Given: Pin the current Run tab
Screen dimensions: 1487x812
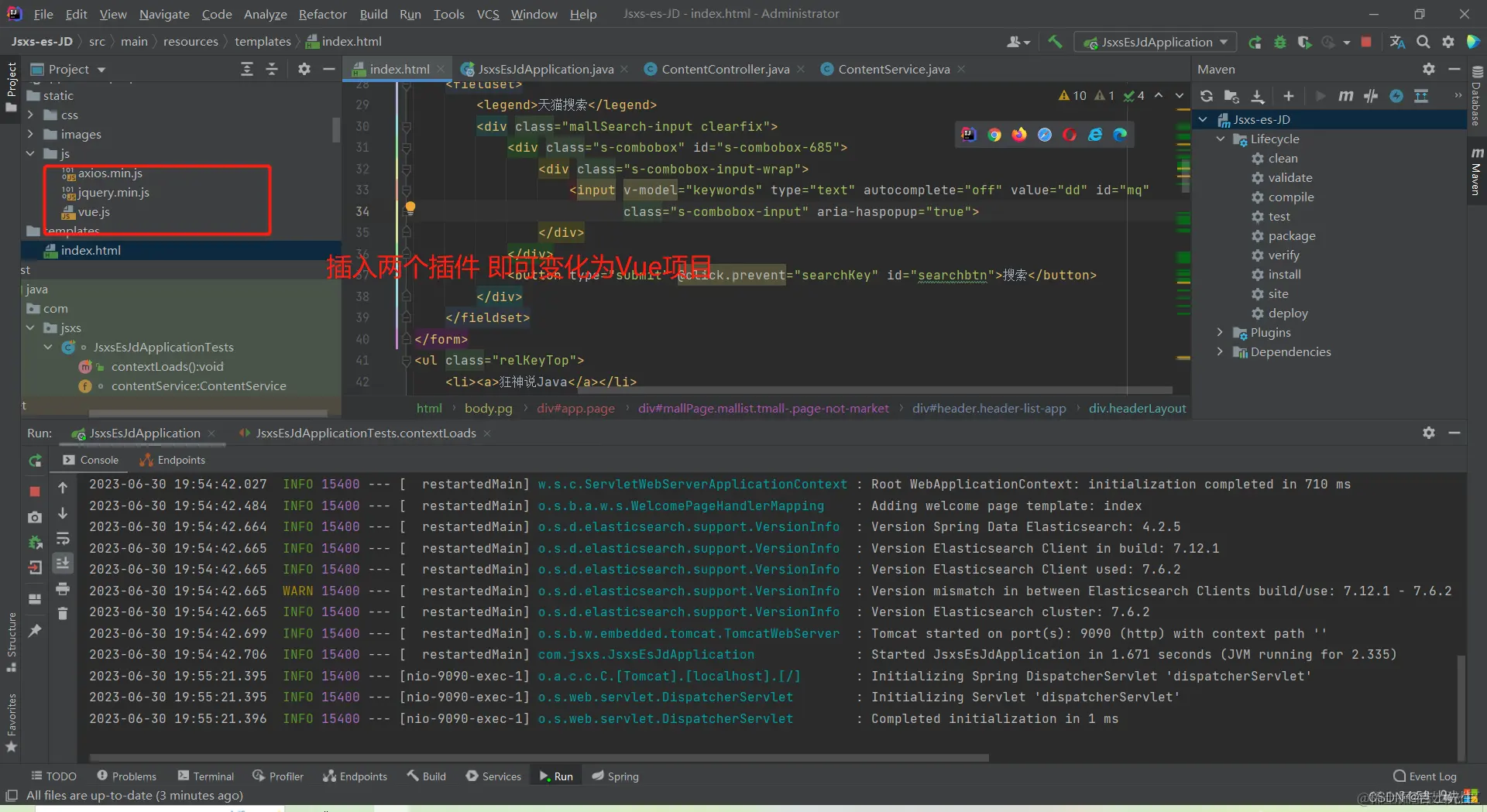Looking at the screenshot, I should pos(35,631).
